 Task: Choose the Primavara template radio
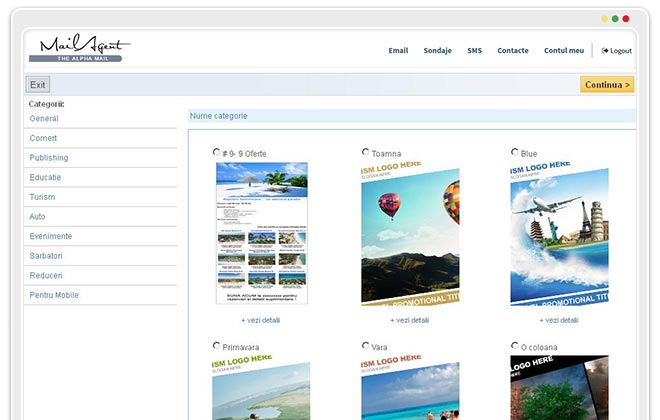click(x=216, y=345)
